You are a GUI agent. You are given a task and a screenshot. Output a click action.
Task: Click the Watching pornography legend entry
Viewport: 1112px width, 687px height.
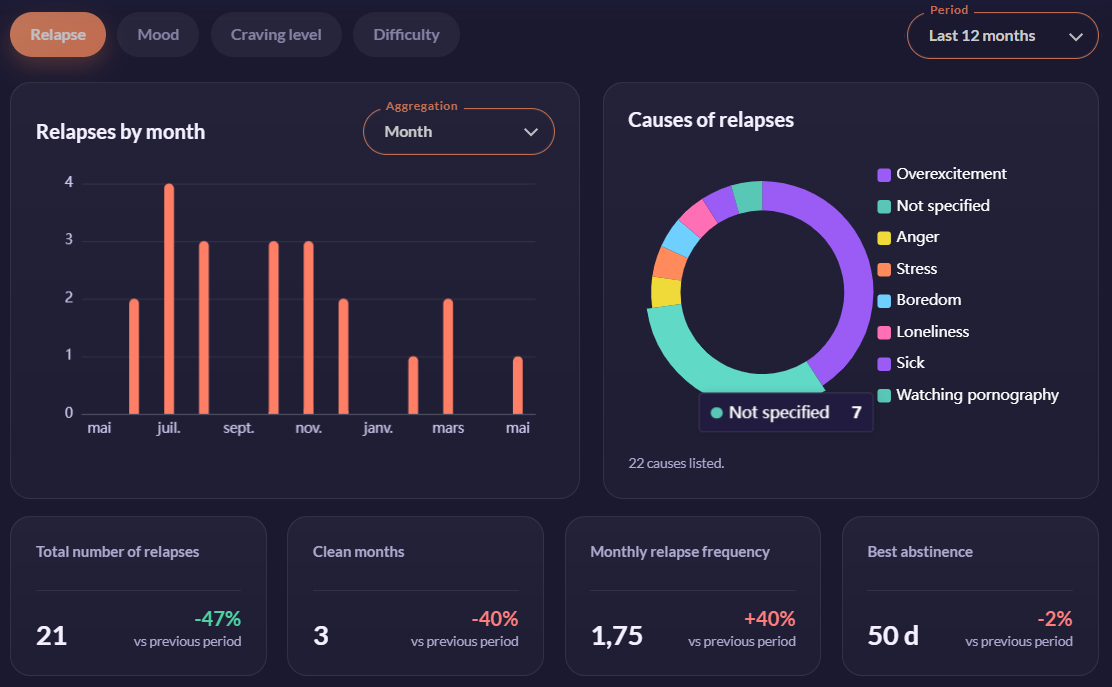point(968,395)
